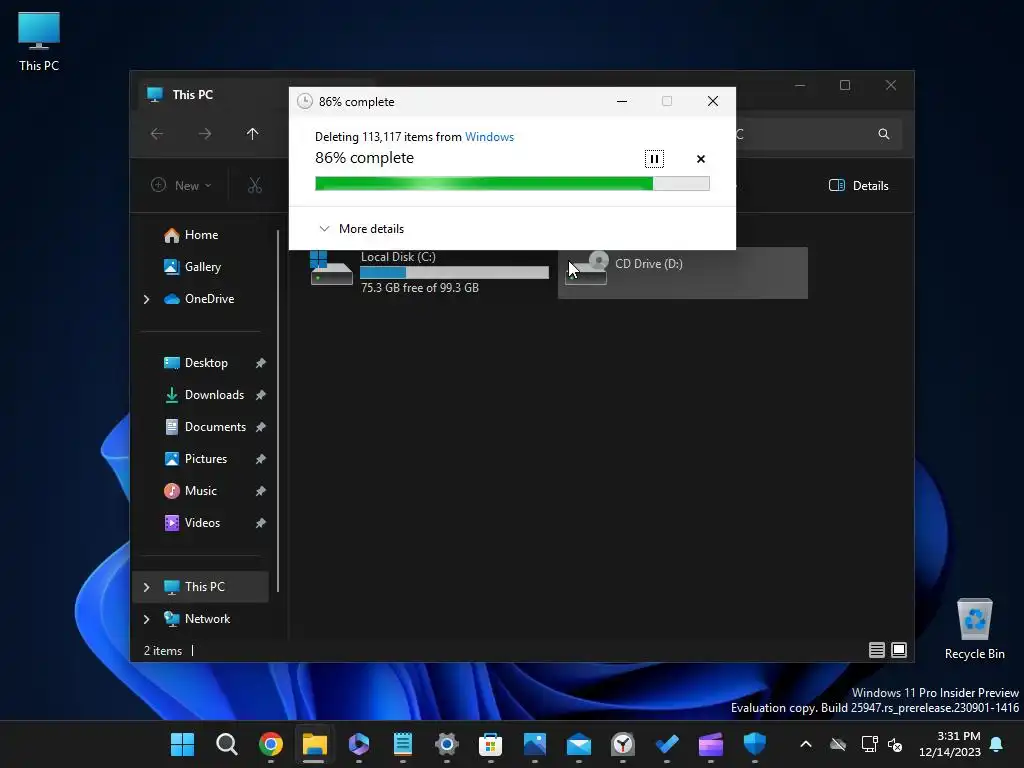
Task: Click the pin icon beside Pictures
Action: point(261,459)
